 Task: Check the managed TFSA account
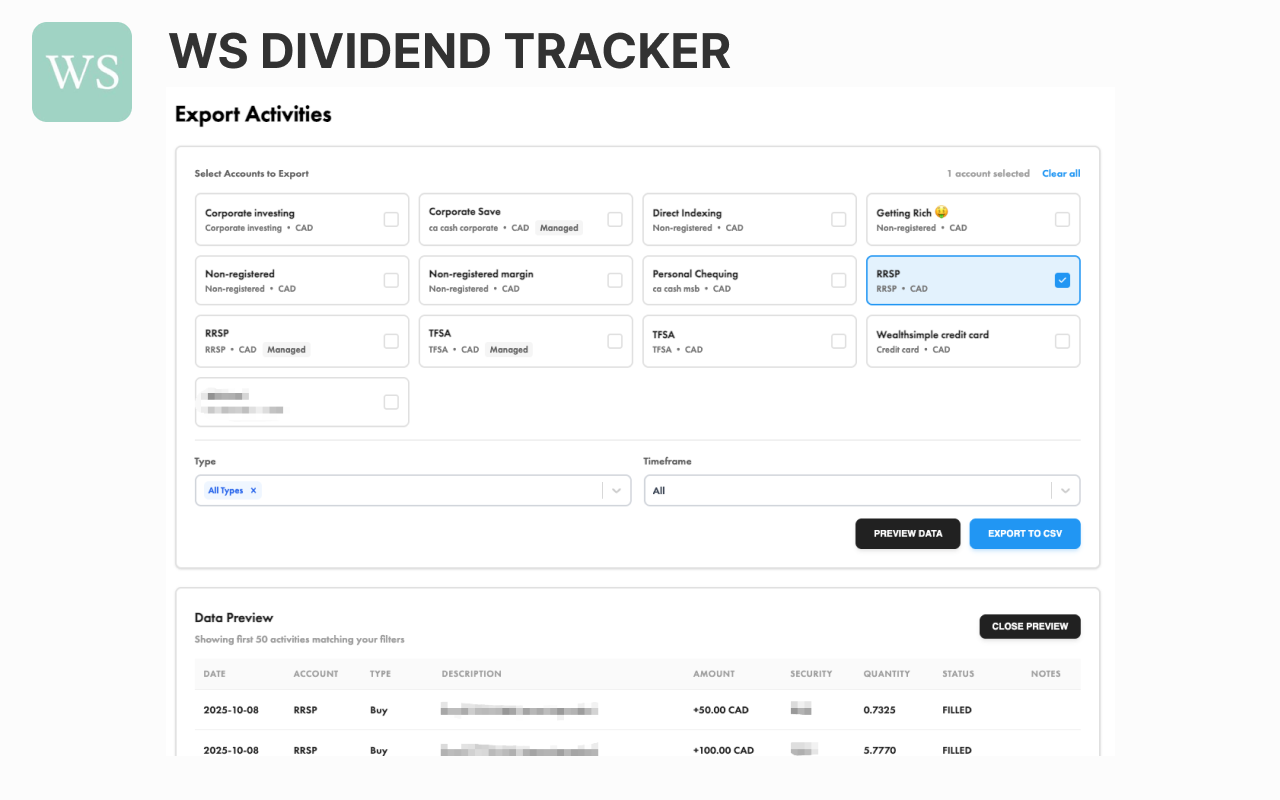pos(614,341)
